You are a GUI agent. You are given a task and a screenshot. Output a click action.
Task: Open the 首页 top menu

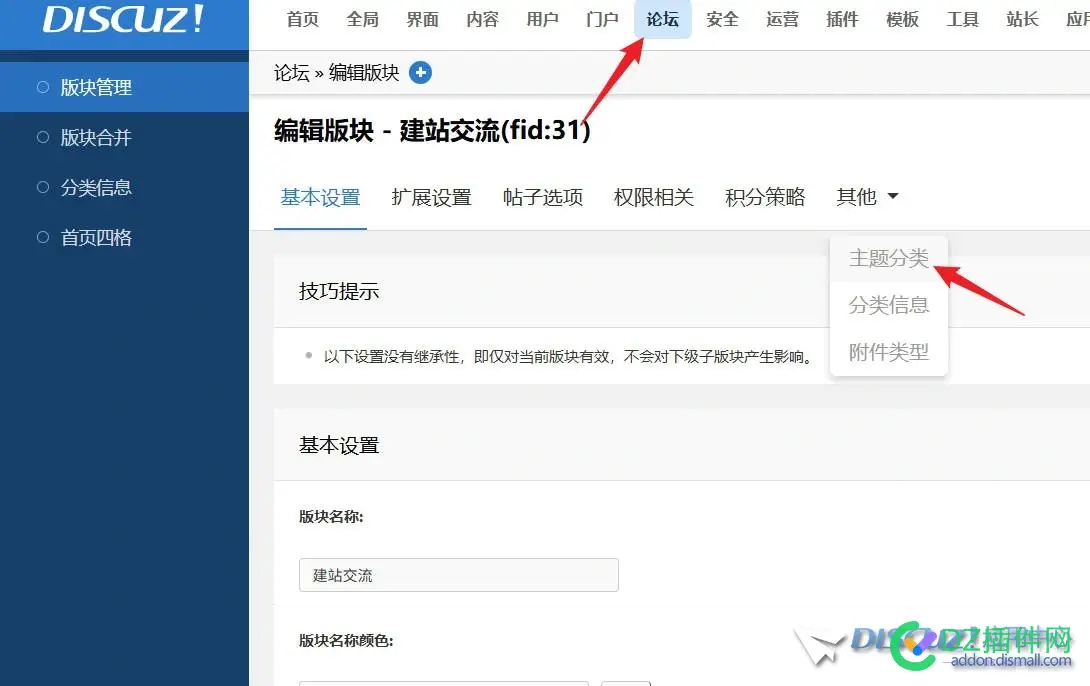pyautogui.click(x=302, y=19)
